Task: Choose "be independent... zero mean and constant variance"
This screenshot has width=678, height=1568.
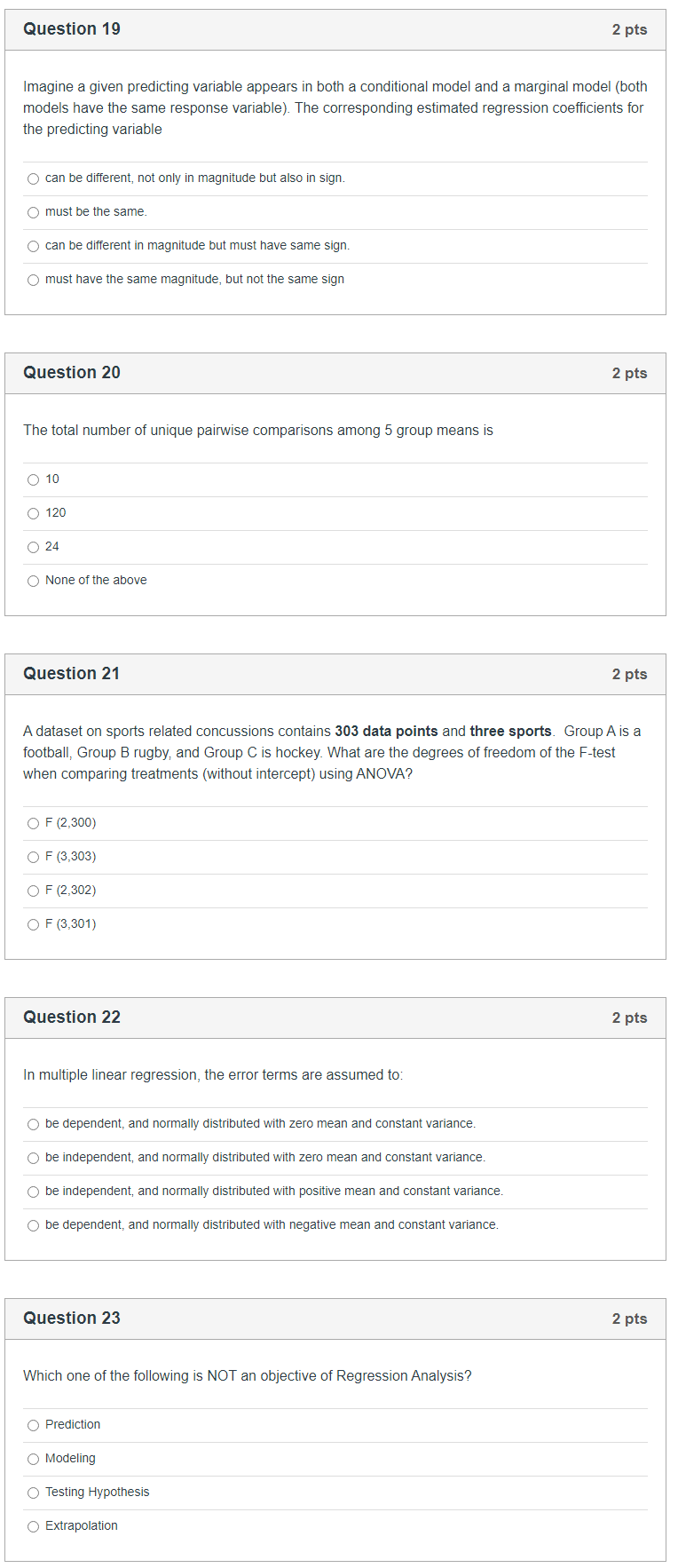Action: pyautogui.click(x=33, y=1158)
